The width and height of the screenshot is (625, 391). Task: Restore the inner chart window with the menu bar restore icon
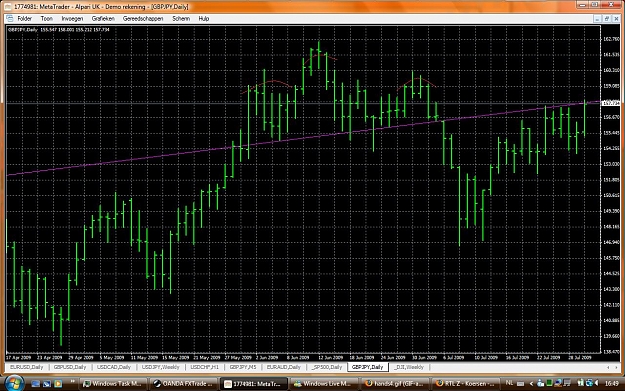click(607, 19)
